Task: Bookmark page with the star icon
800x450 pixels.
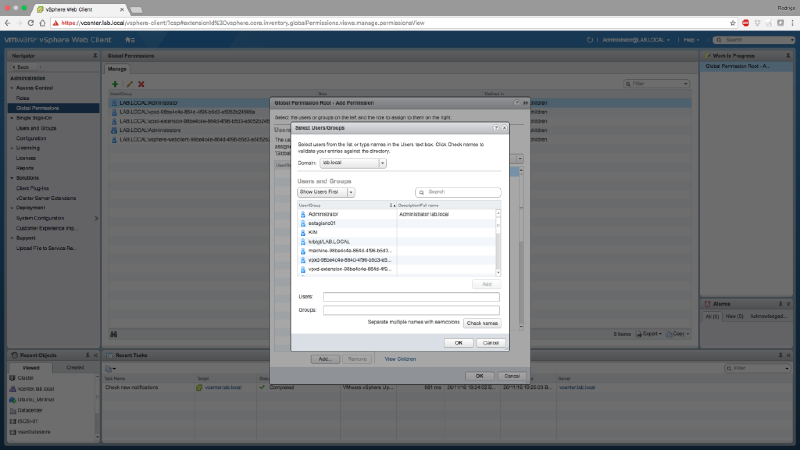Action: pos(734,21)
